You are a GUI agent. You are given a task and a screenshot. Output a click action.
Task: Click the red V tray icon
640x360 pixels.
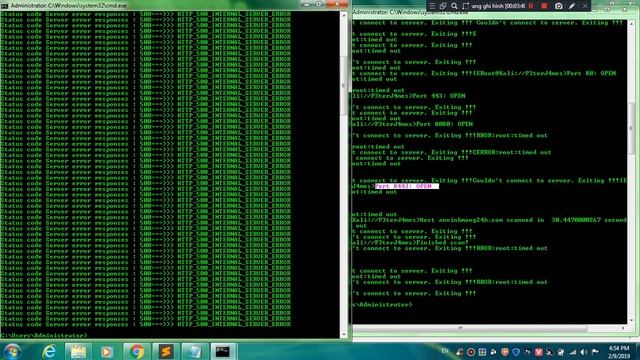(x=539, y=352)
